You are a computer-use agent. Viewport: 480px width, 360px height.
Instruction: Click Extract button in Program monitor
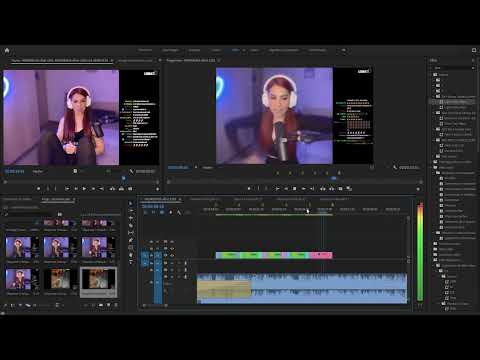click(x=331, y=189)
